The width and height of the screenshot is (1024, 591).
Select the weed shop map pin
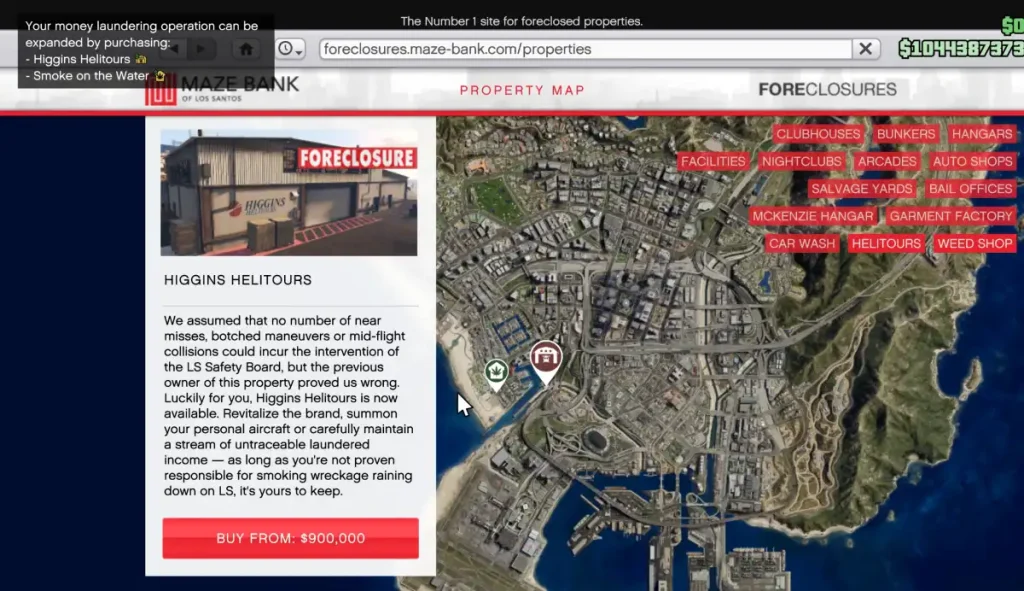(496, 375)
